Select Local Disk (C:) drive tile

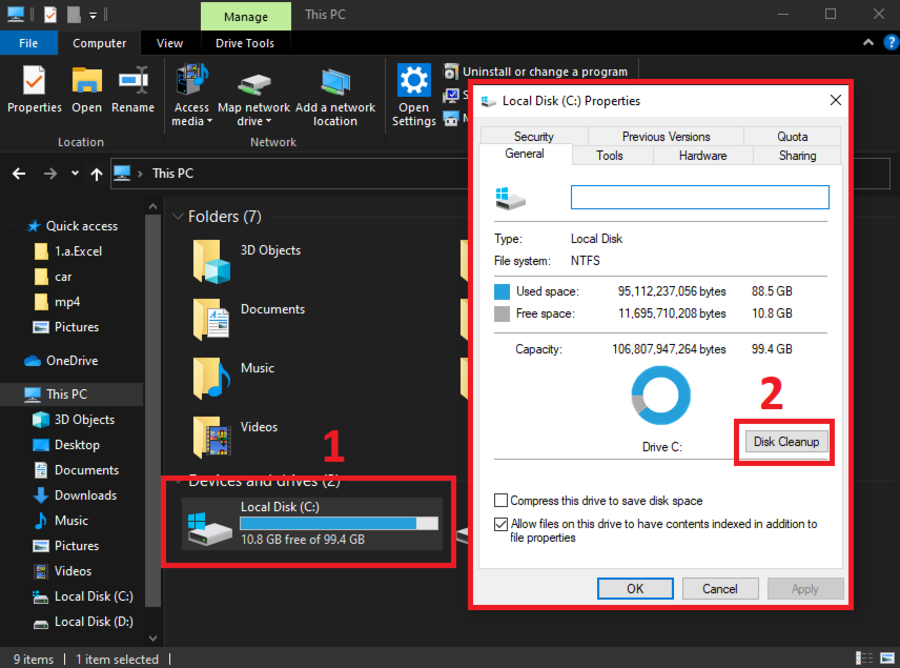312,523
